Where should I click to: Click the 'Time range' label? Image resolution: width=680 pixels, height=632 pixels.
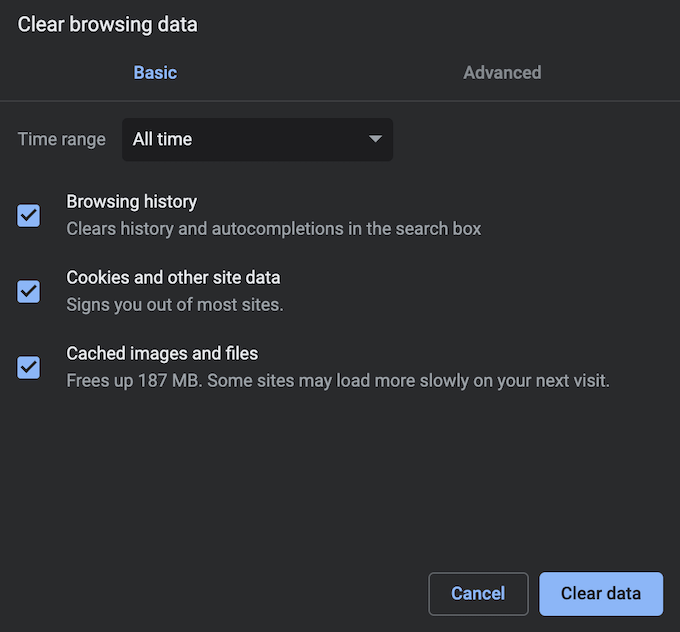61,140
